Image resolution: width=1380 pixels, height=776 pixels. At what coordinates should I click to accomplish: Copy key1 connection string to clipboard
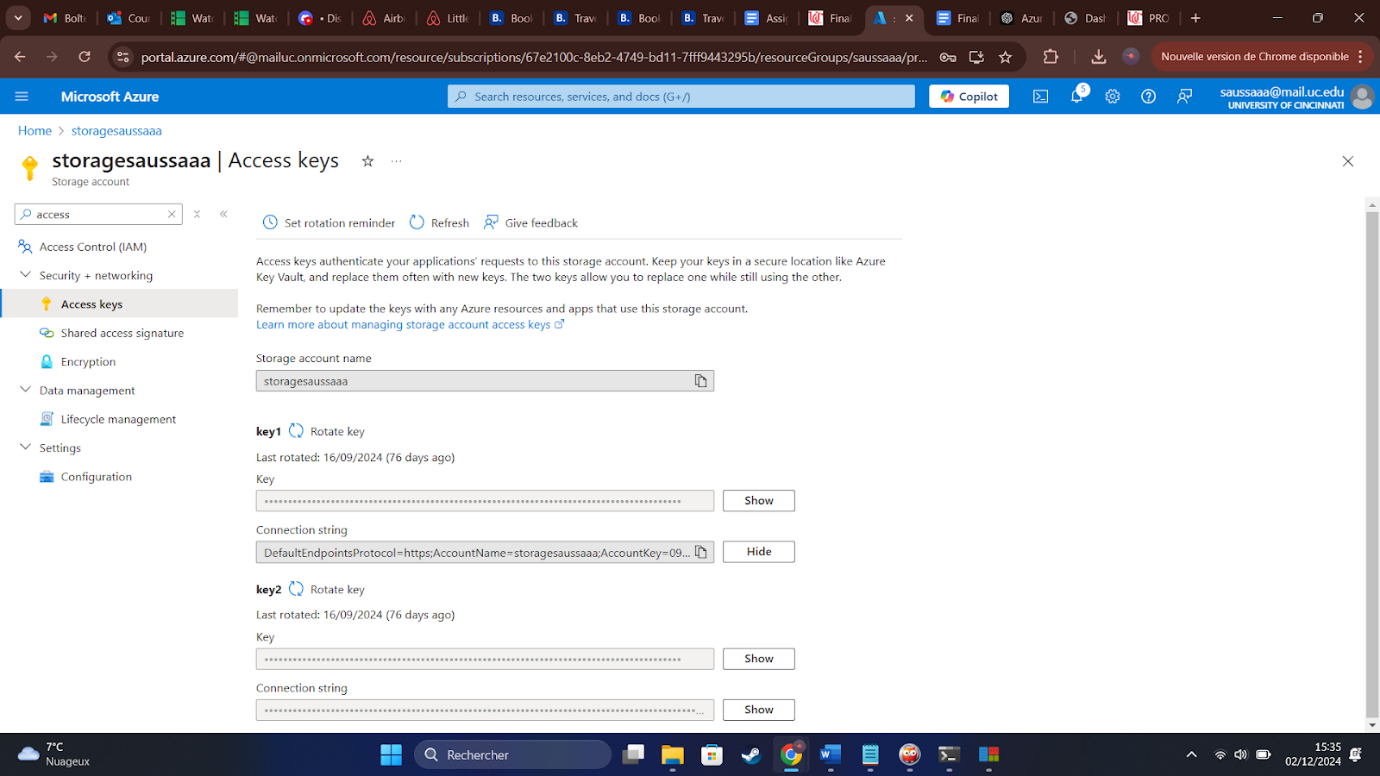[x=701, y=552]
